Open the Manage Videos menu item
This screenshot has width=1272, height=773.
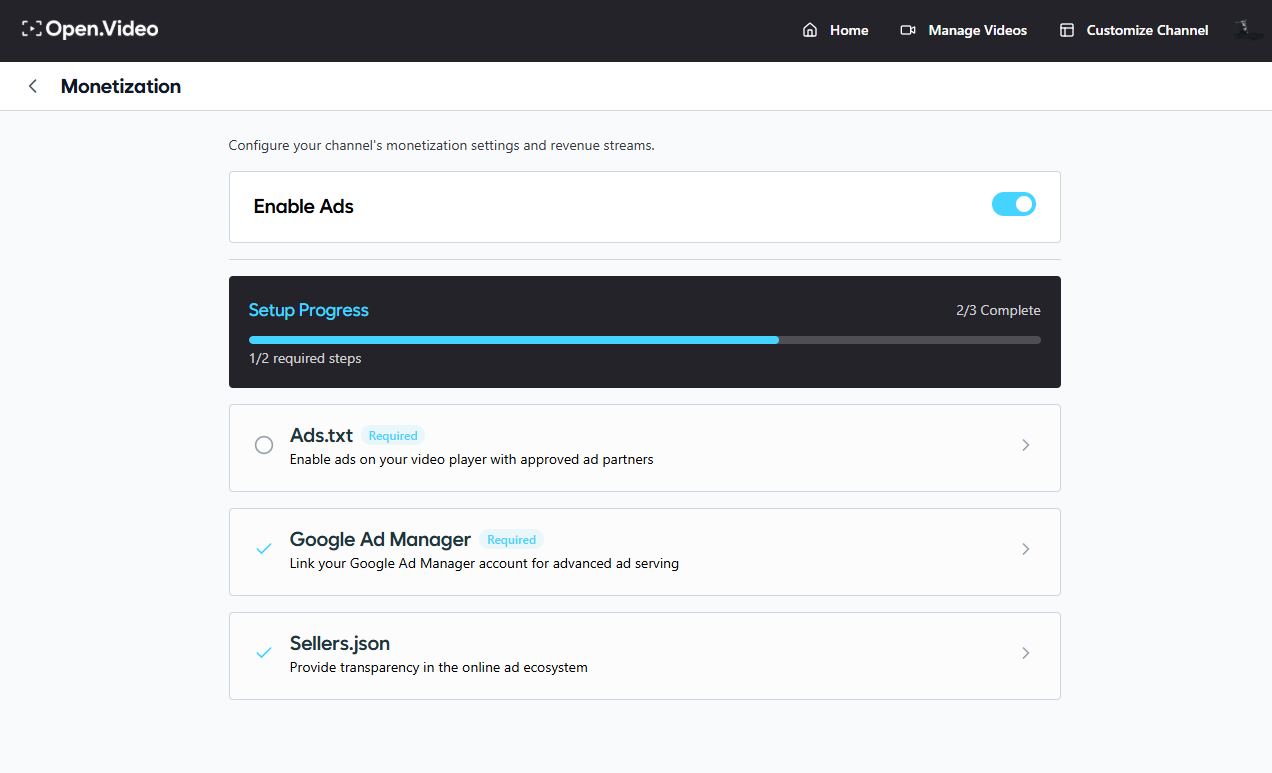(977, 30)
